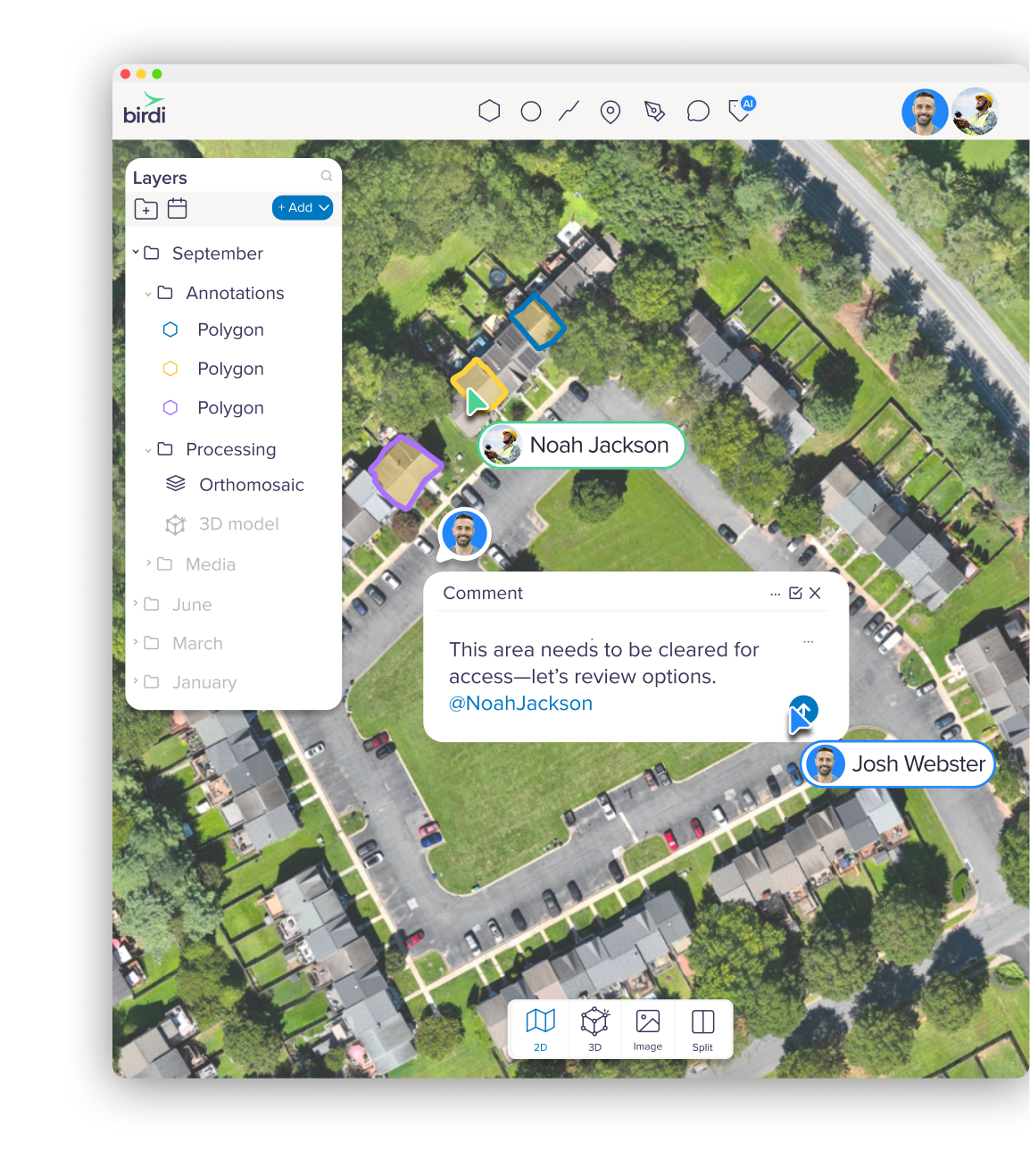Open the AI tagging tool

pos(740,111)
